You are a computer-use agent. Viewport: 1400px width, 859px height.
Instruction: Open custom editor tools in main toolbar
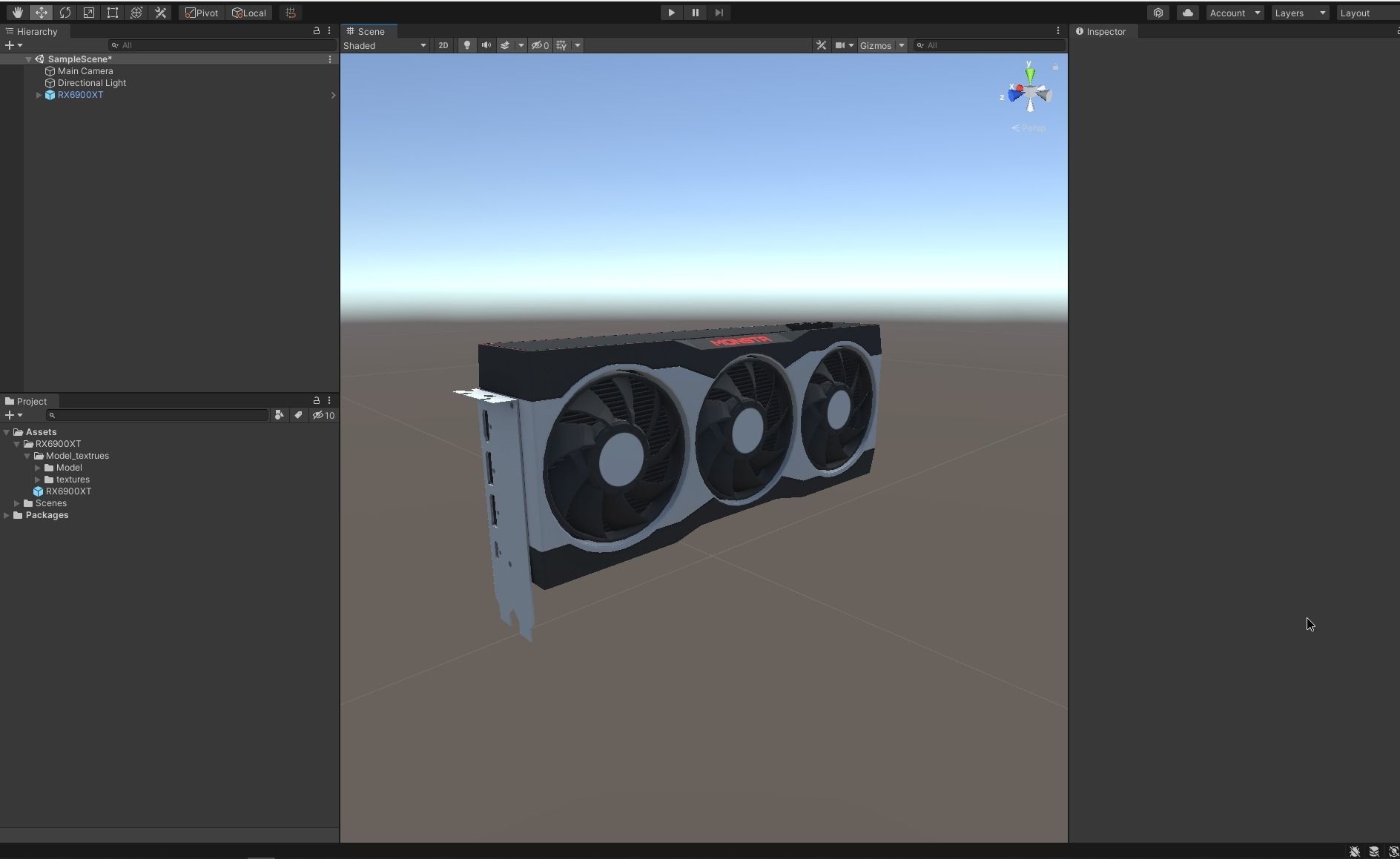pos(160,13)
